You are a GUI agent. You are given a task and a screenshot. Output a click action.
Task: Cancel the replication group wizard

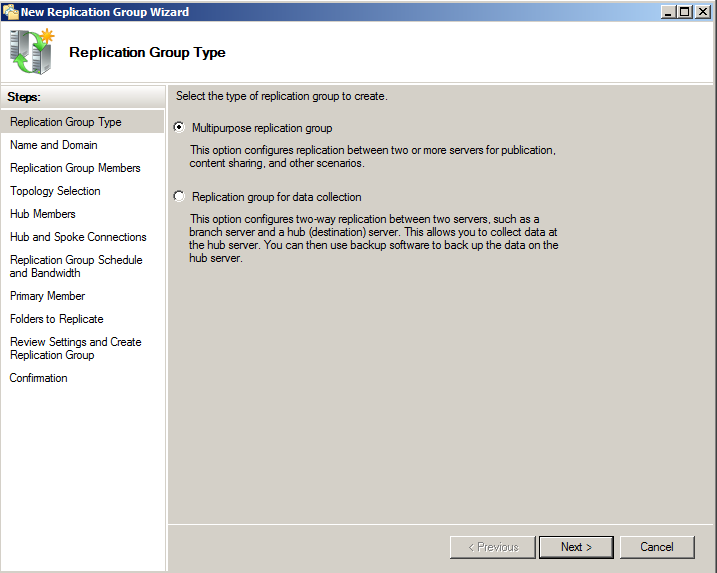[x=657, y=547]
